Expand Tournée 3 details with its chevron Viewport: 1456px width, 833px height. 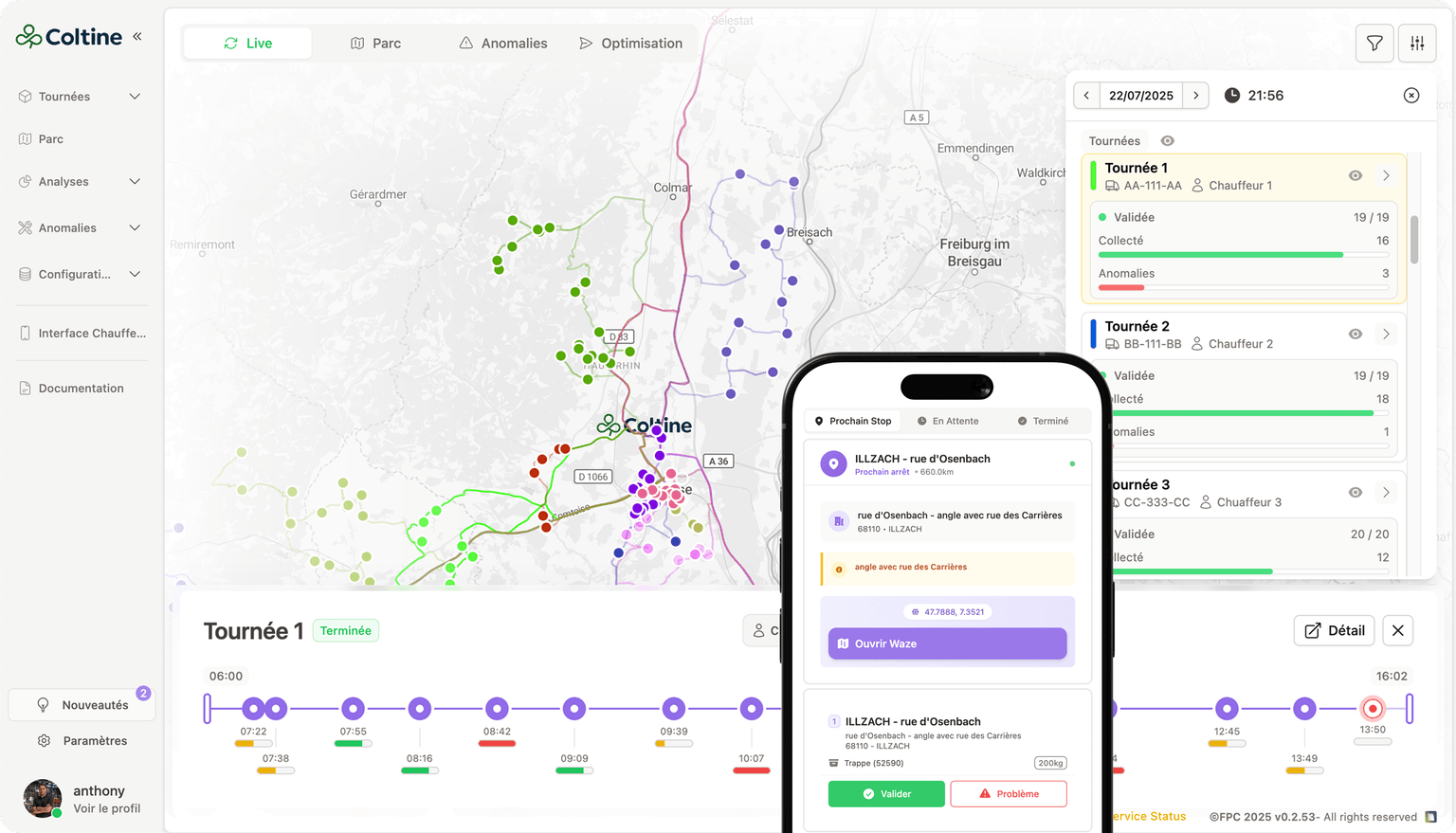coord(1386,492)
